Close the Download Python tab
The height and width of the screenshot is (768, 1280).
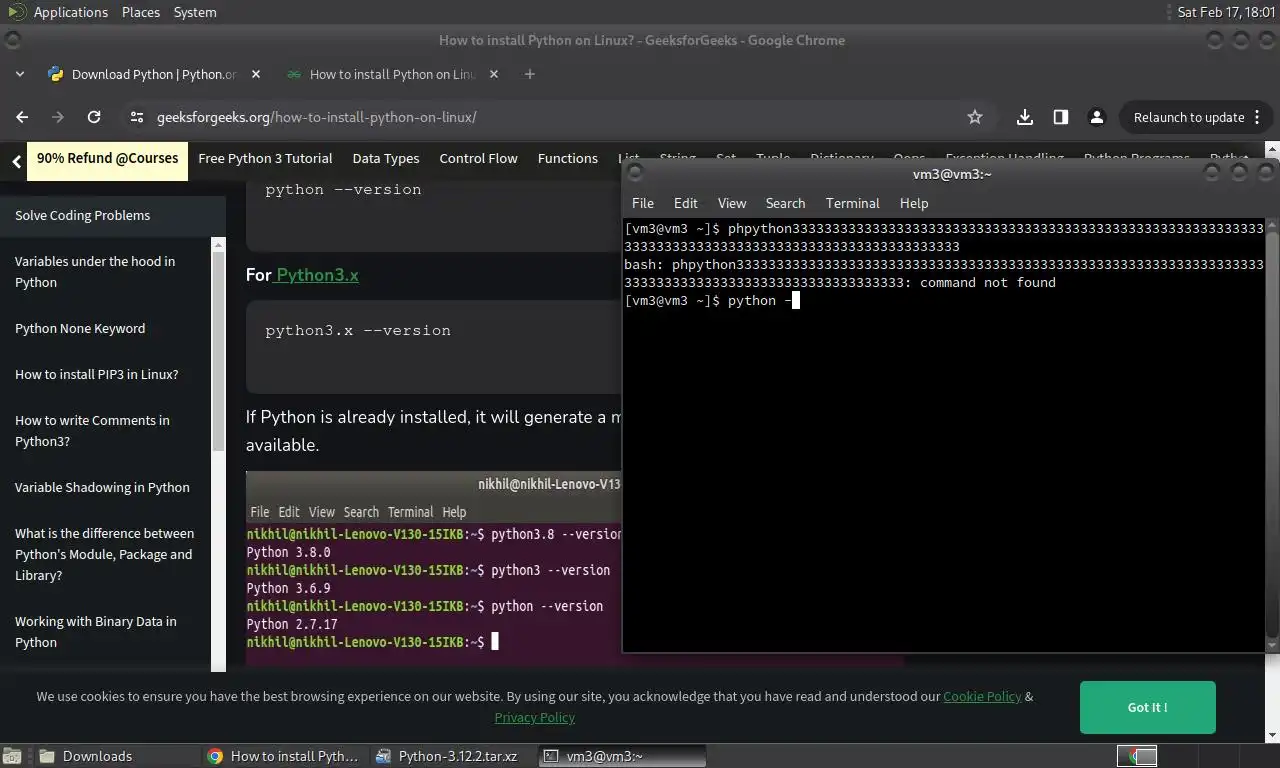[256, 74]
